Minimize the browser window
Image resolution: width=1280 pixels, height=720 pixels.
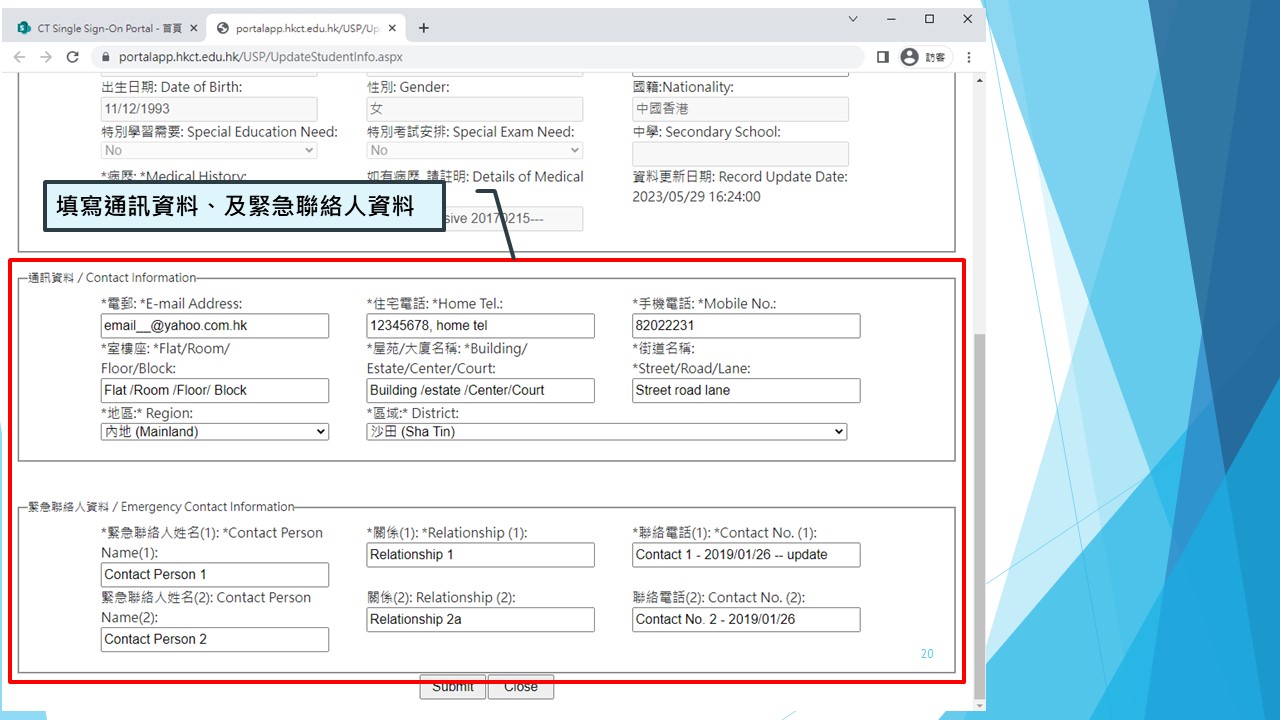[x=891, y=19]
